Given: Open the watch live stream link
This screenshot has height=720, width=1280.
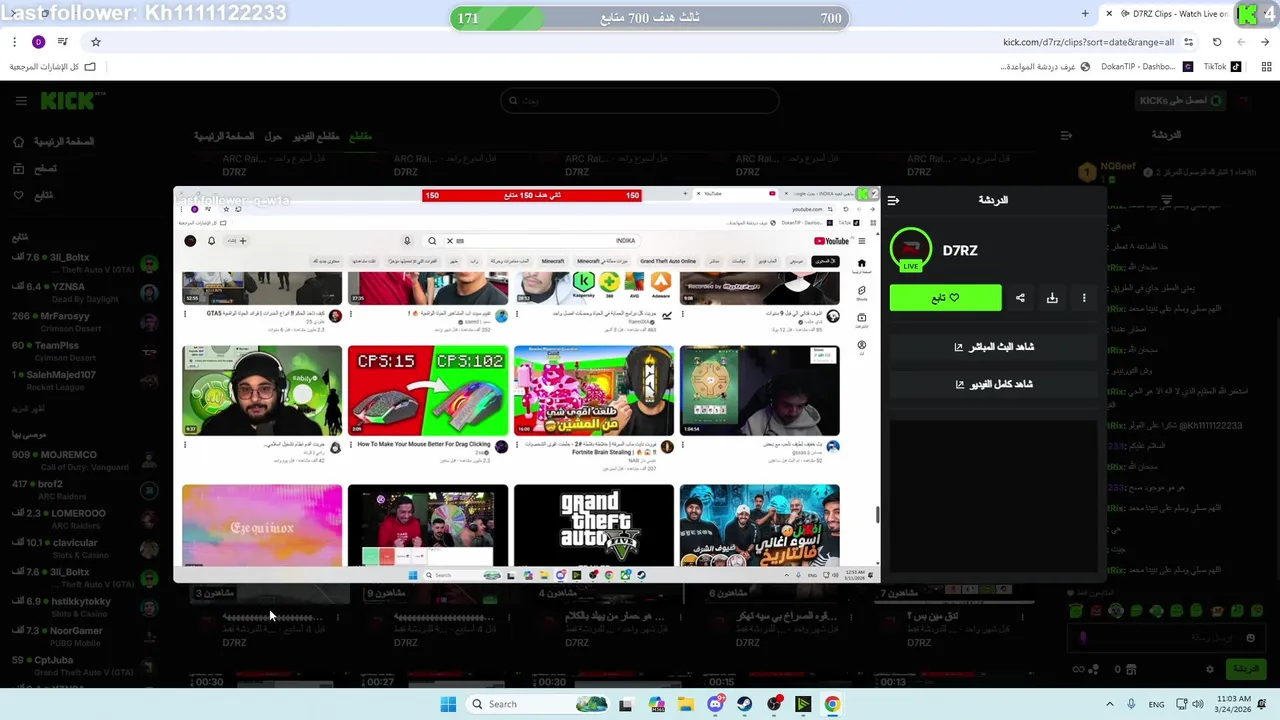Looking at the screenshot, I should (x=993, y=347).
